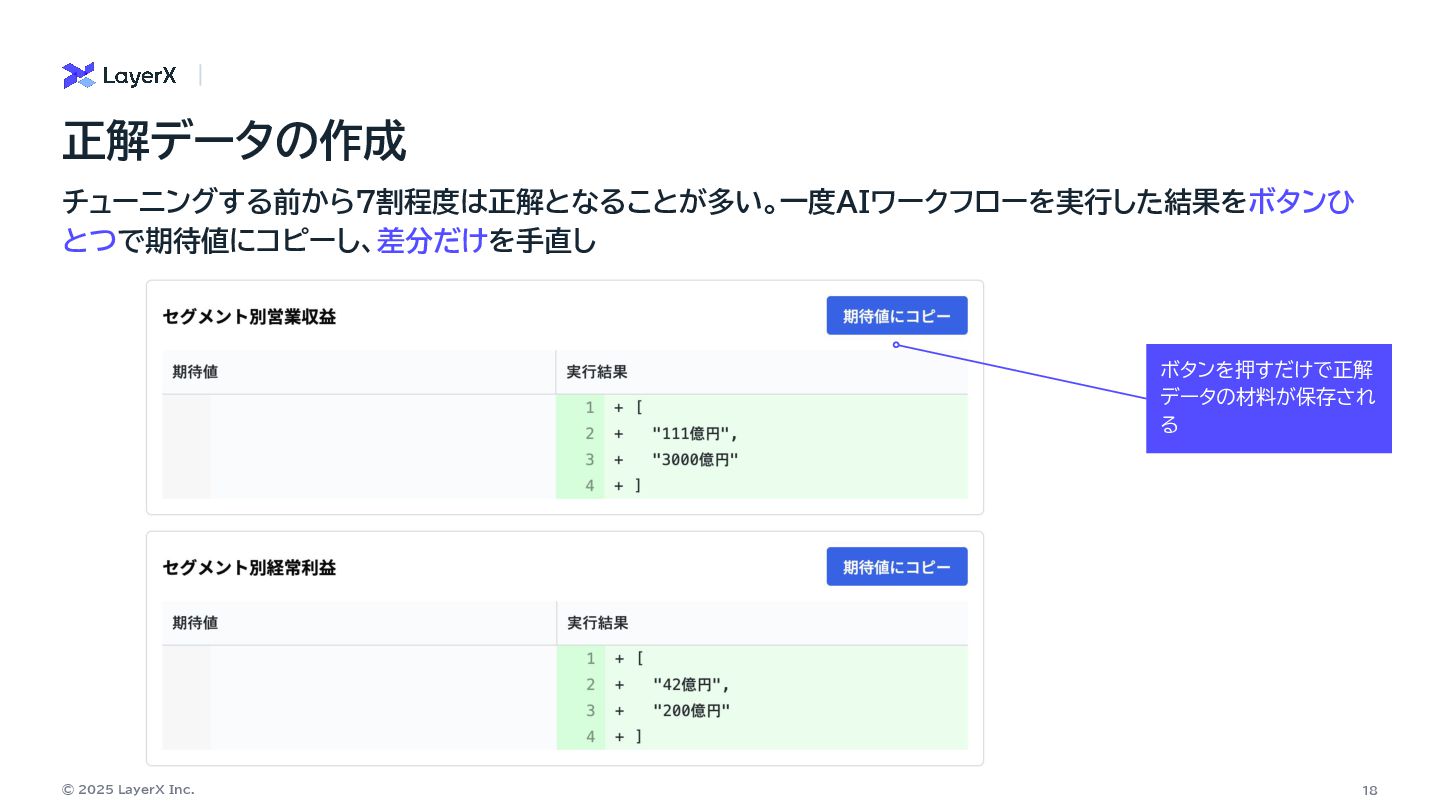Click the copy button for セグメント別営業収益
Screen dimensions: 1440x810
[x=896, y=316]
